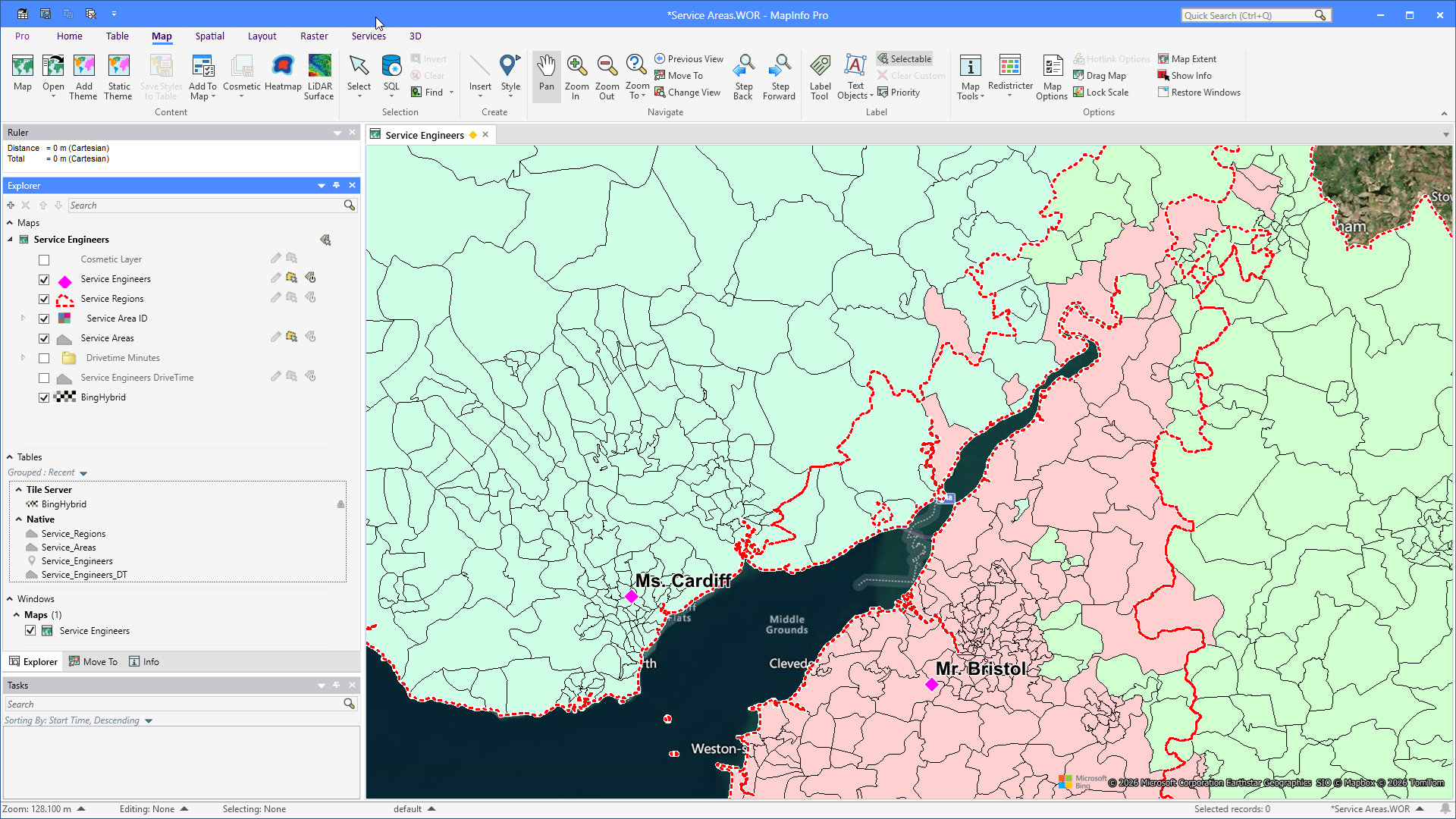The image size is (1456, 819).
Task: Switch to the Spatial ribbon tab
Action: coord(209,36)
